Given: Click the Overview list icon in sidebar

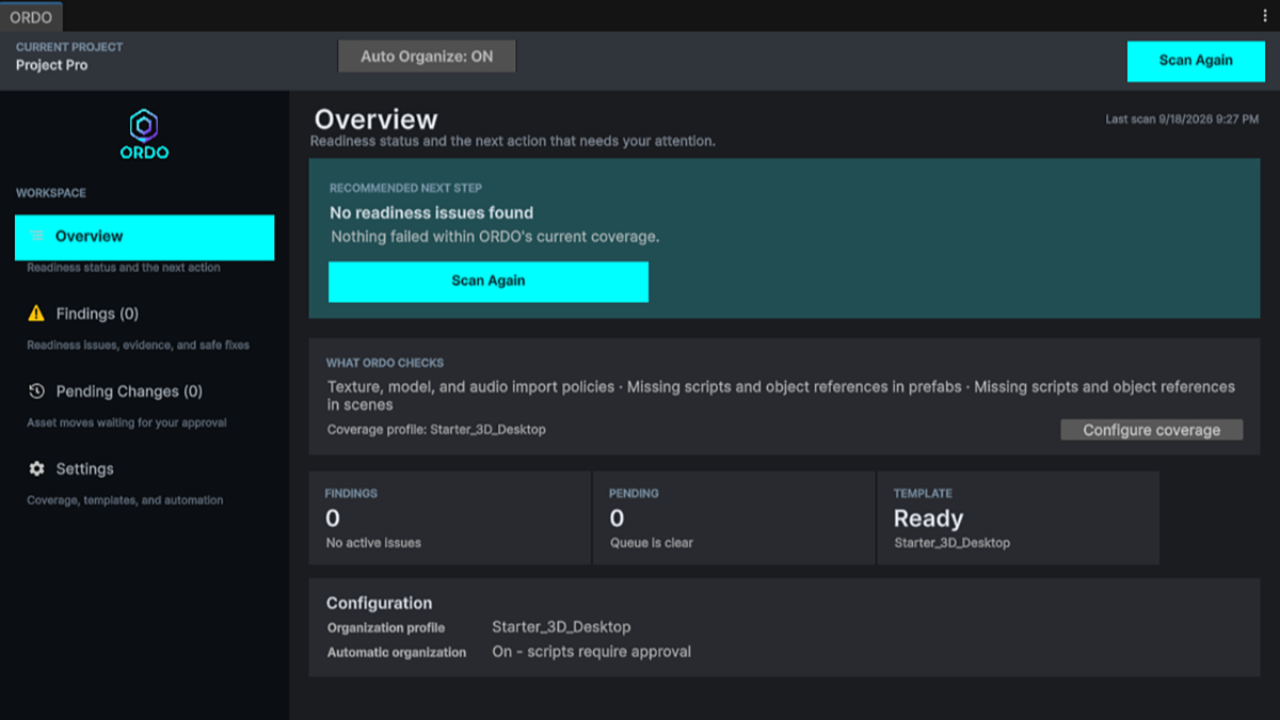Looking at the screenshot, I should [37, 236].
